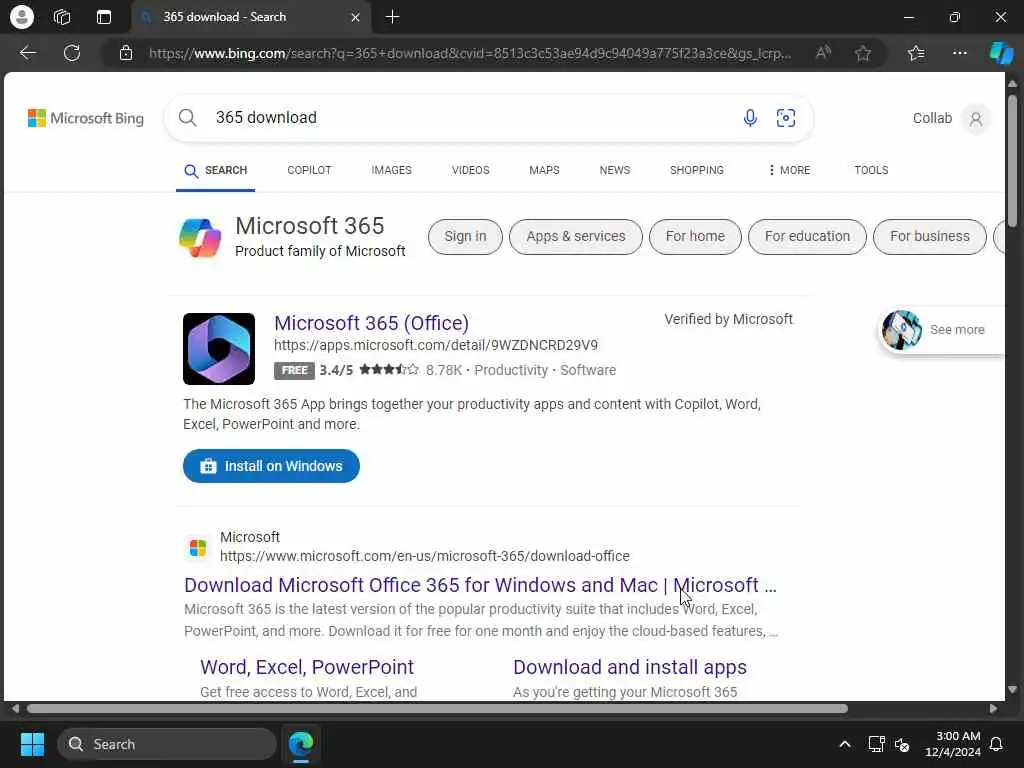Open muted volume tray icon

coord(903,744)
